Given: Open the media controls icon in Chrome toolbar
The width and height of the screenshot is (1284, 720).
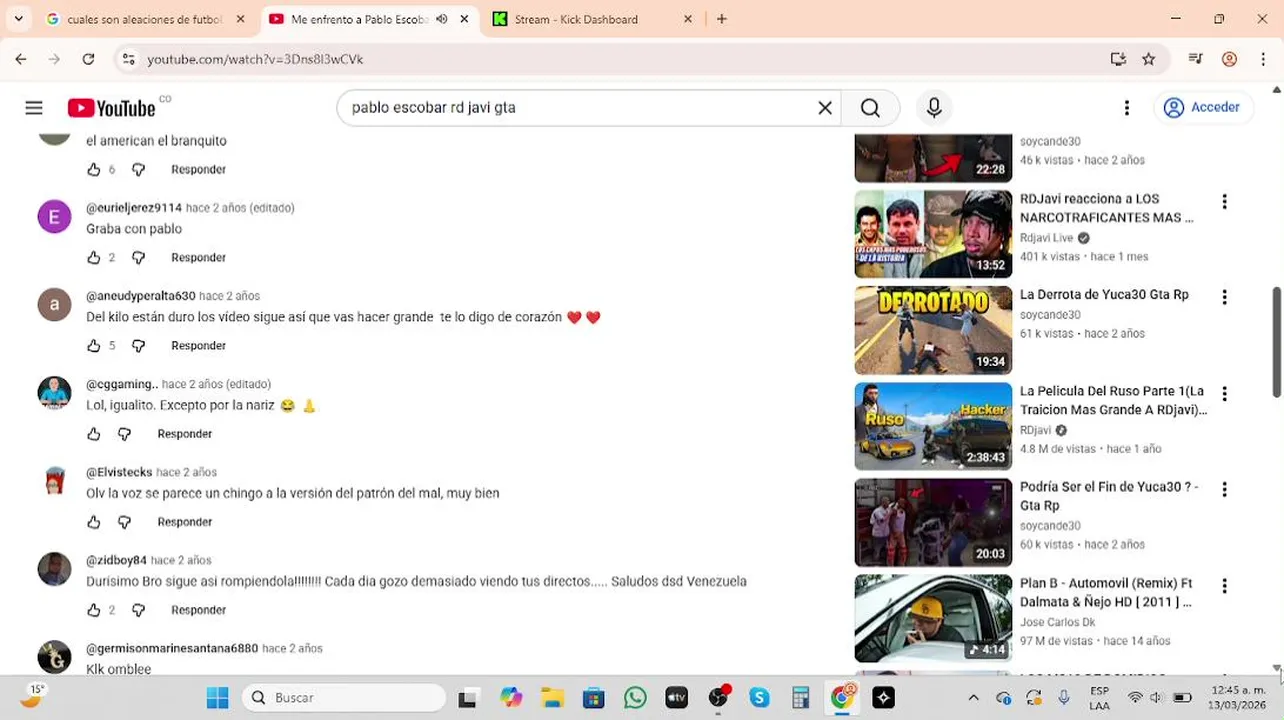Looking at the screenshot, I should pos(1195,59).
